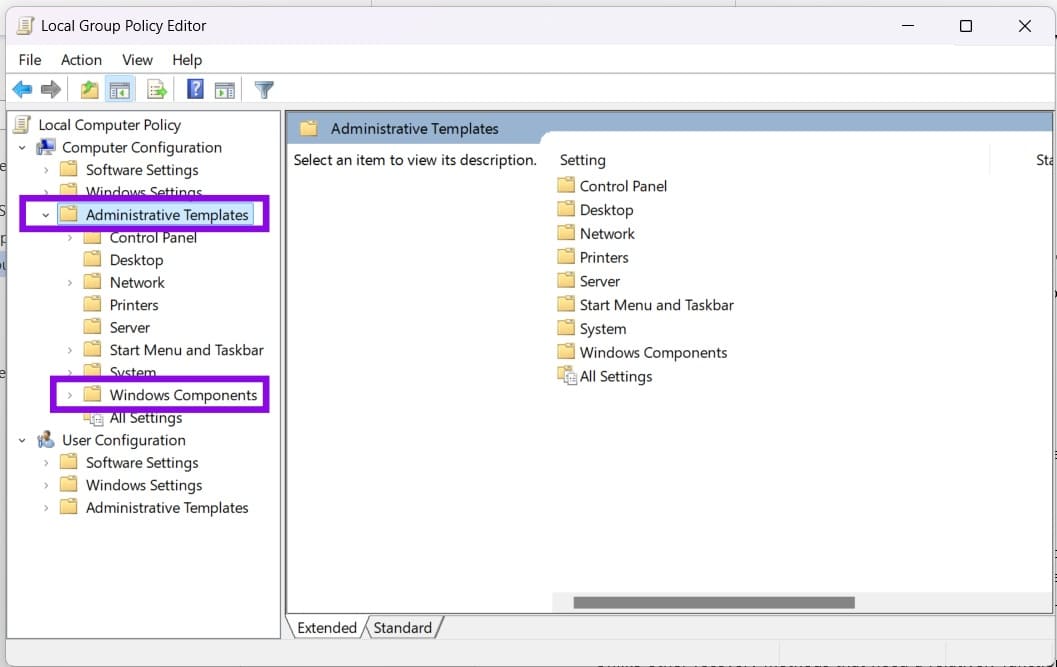1057x667 pixels.
Task: Click the blue Back arrow toolbar icon
Action: coord(22,89)
